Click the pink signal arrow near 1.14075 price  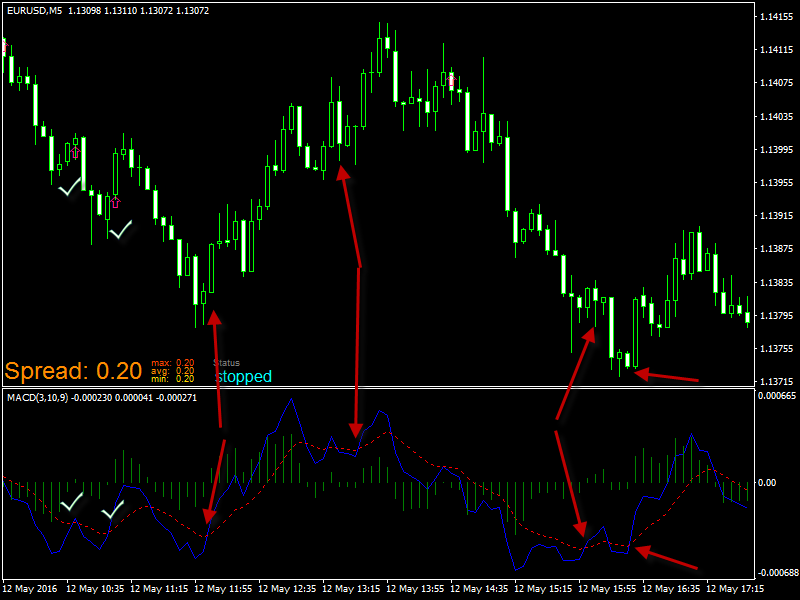[x=451, y=80]
